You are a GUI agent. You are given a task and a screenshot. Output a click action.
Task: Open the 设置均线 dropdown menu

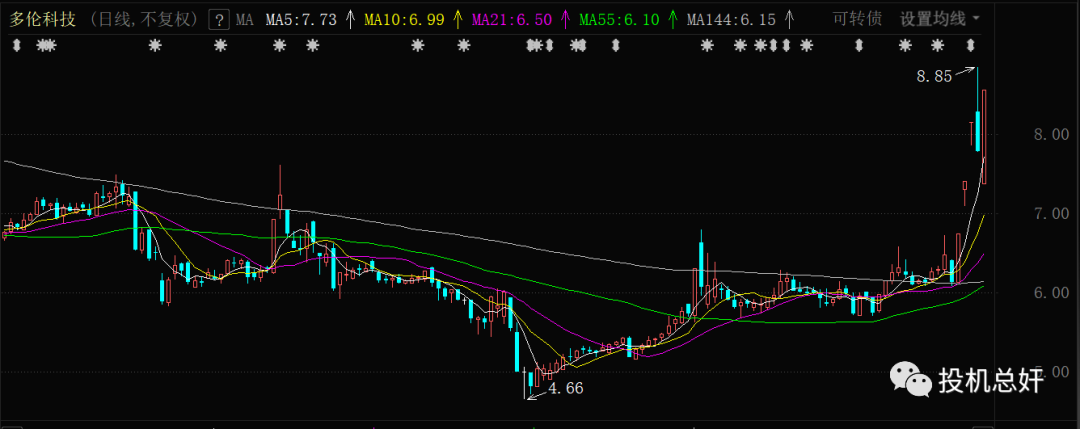[939, 18]
